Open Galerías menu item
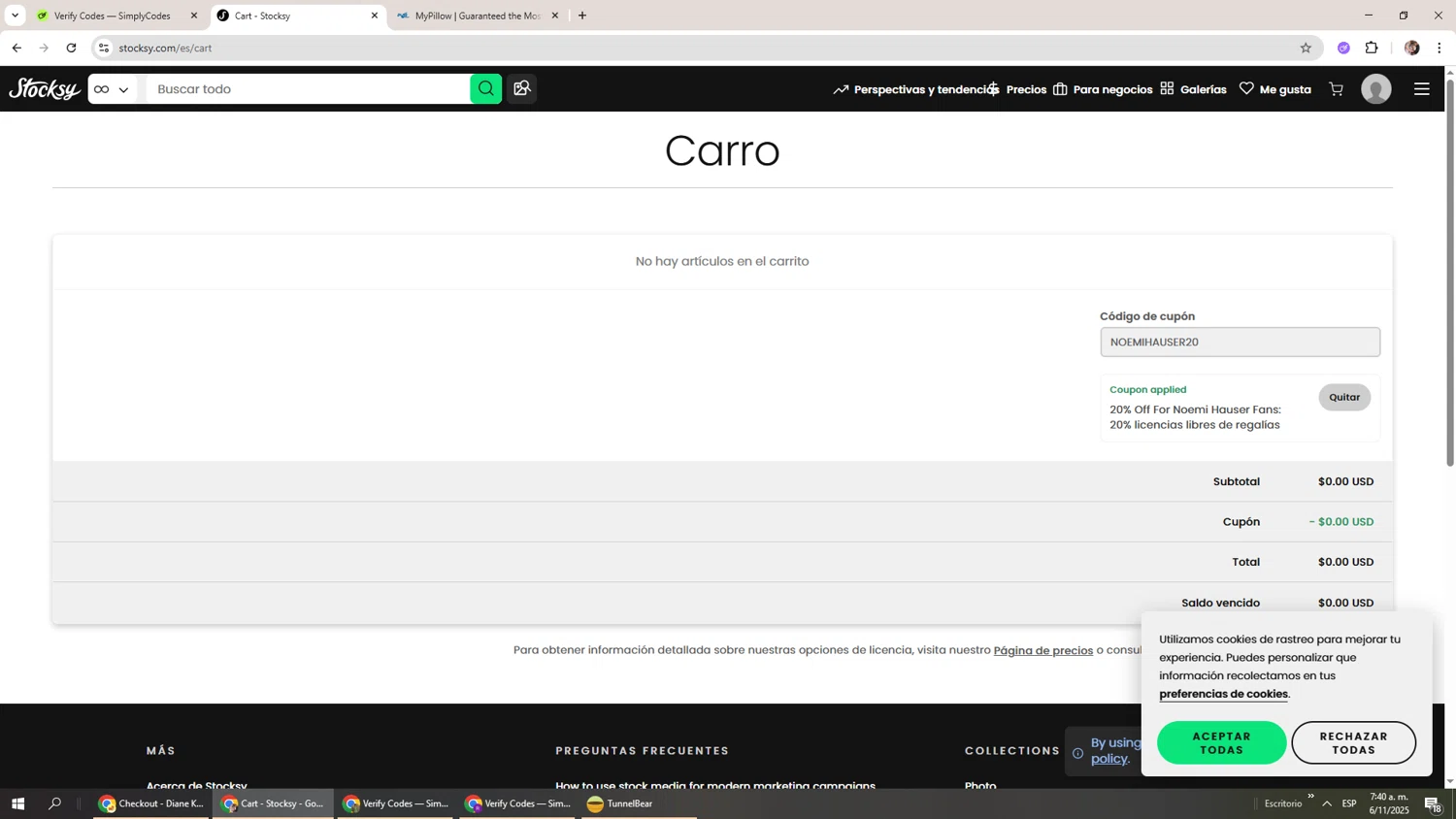 tap(1194, 89)
